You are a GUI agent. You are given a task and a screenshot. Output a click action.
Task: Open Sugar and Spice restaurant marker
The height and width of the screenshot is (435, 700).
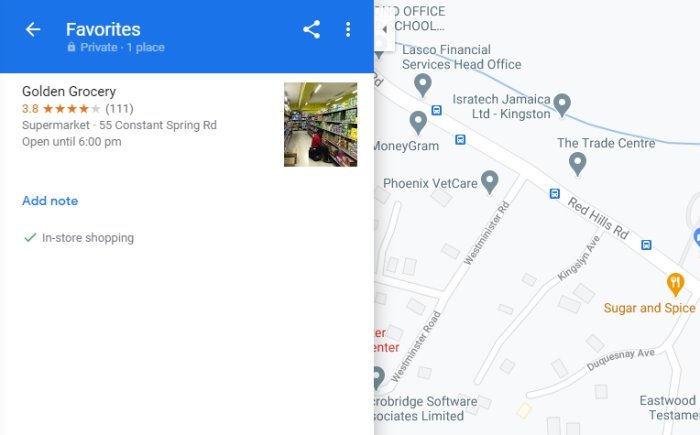point(675,284)
